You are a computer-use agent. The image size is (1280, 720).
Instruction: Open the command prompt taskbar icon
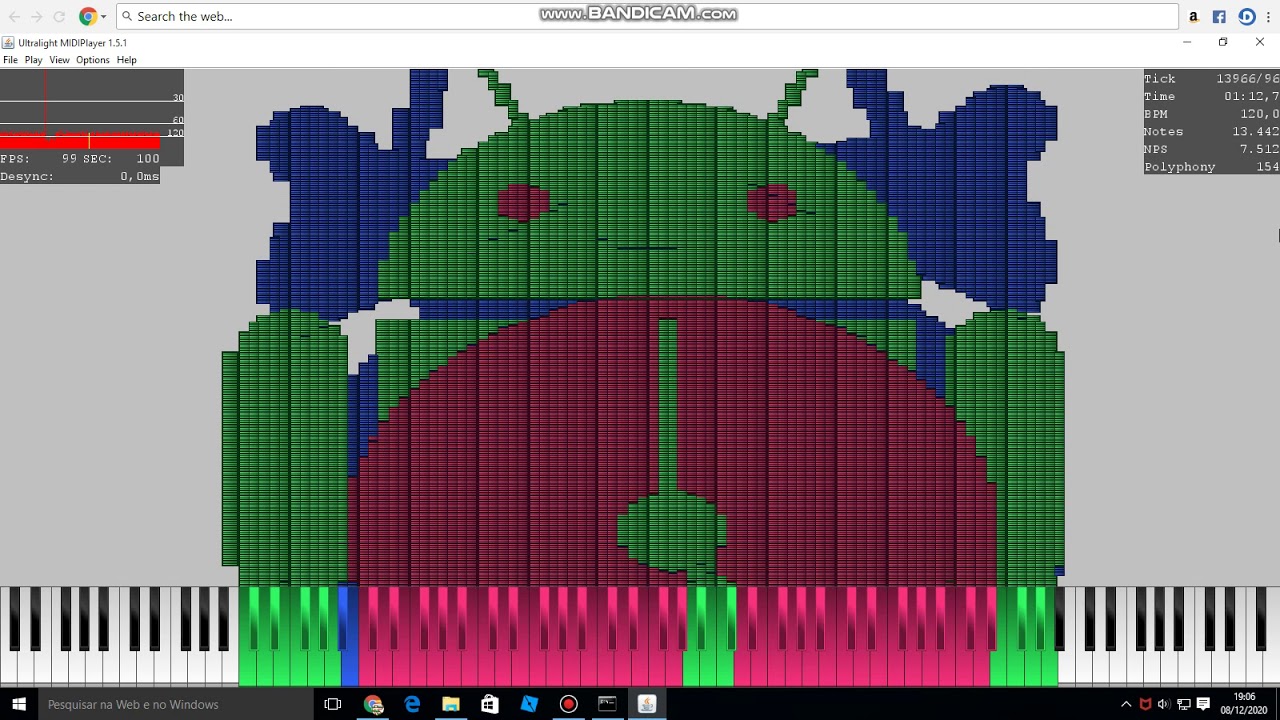pyautogui.click(x=607, y=704)
